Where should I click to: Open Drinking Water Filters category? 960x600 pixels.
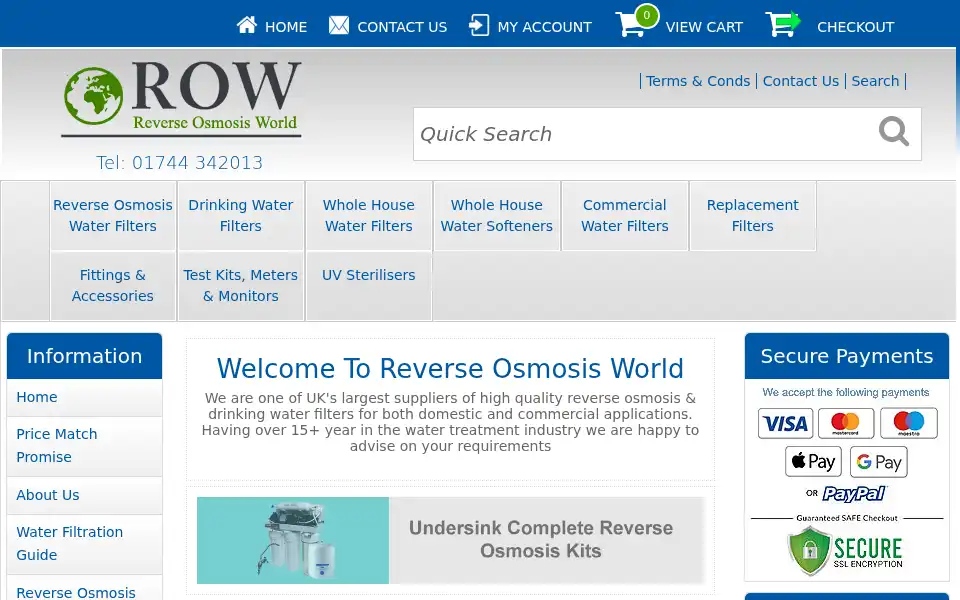(241, 216)
